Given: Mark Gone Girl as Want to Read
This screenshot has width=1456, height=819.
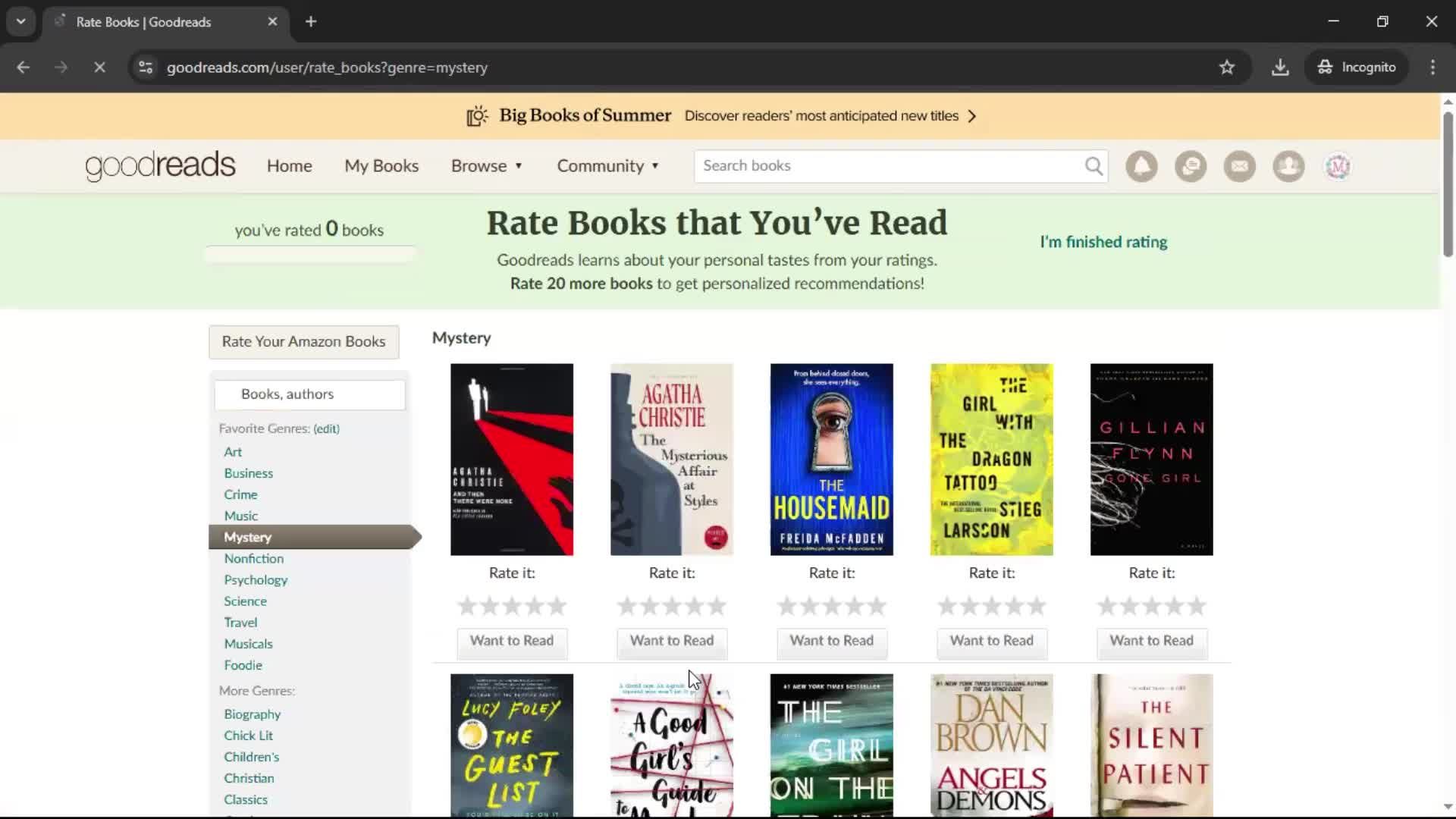Looking at the screenshot, I should 1152,642.
